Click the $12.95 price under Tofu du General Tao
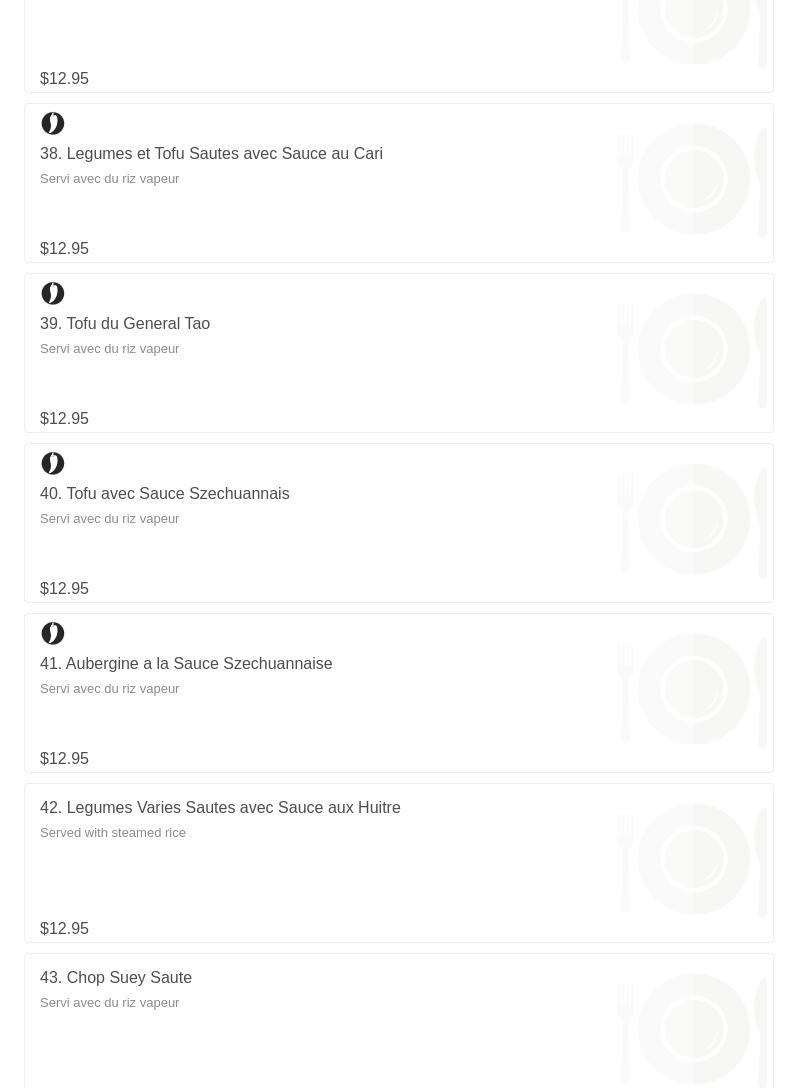This screenshot has height=1088, width=785. (x=65, y=418)
